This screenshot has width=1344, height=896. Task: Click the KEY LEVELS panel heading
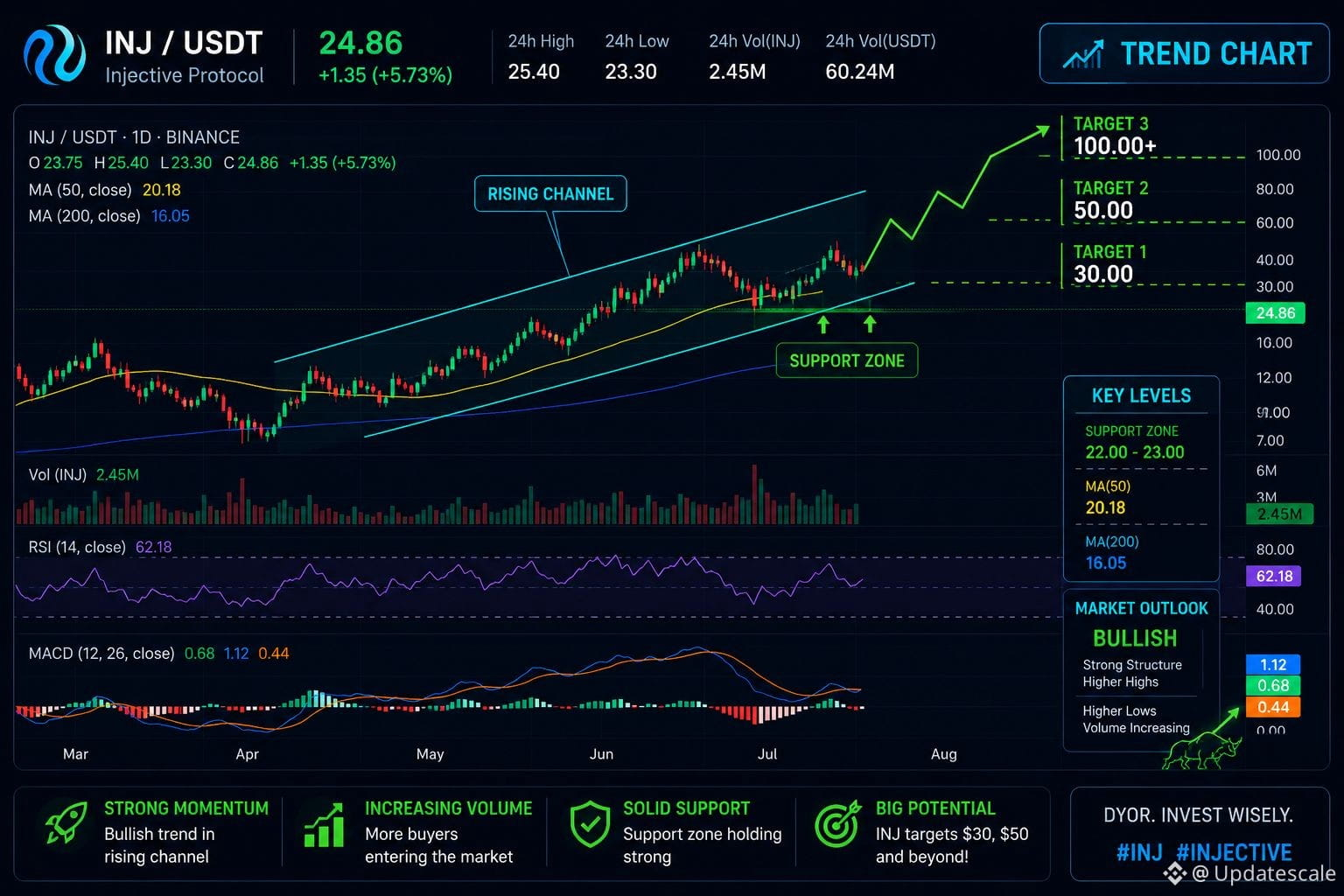pos(1141,395)
